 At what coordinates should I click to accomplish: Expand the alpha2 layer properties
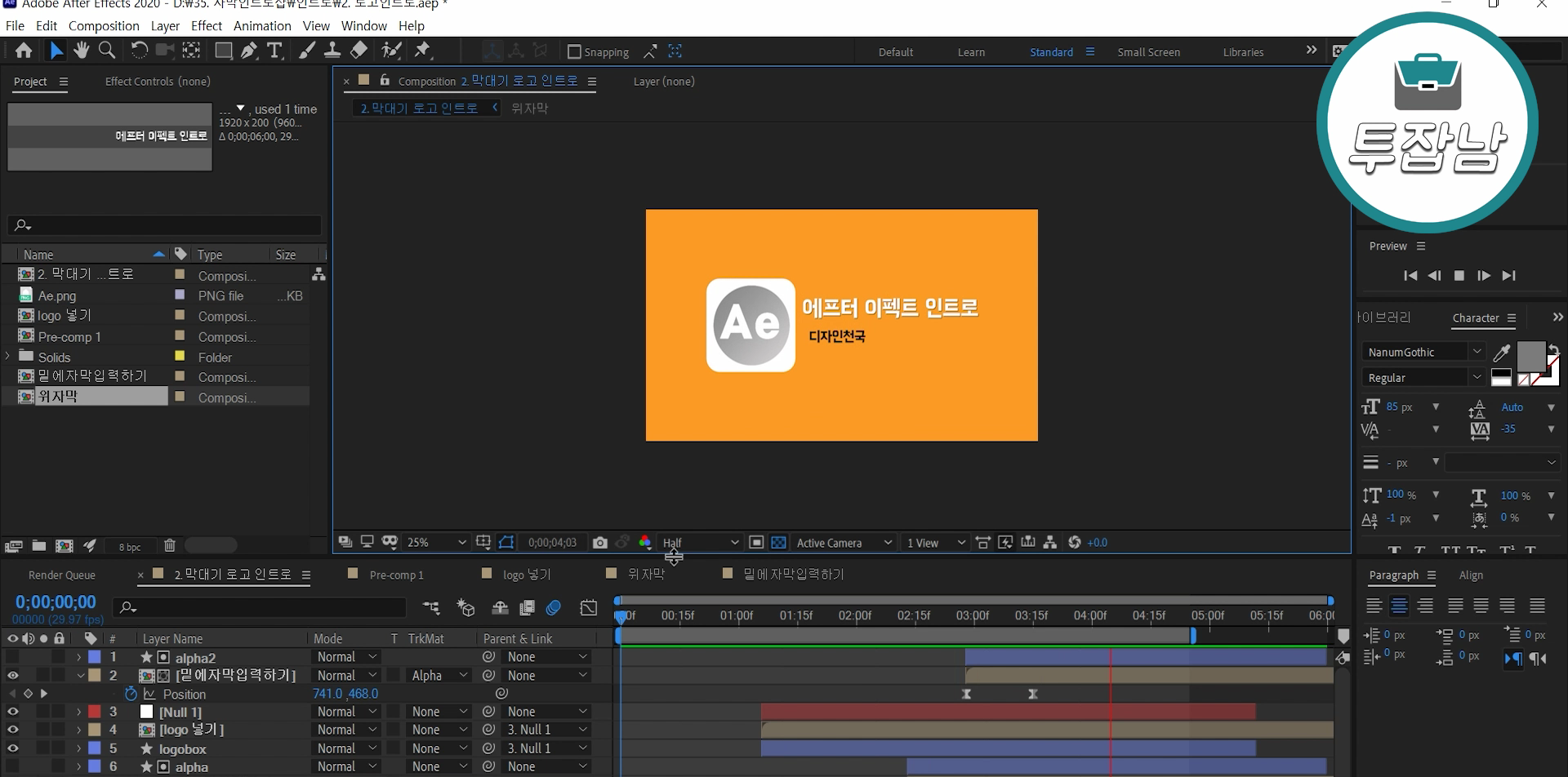(78, 657)
